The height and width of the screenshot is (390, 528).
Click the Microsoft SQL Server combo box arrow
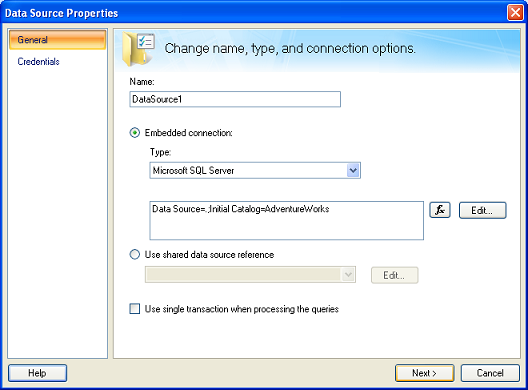(353, 170)
